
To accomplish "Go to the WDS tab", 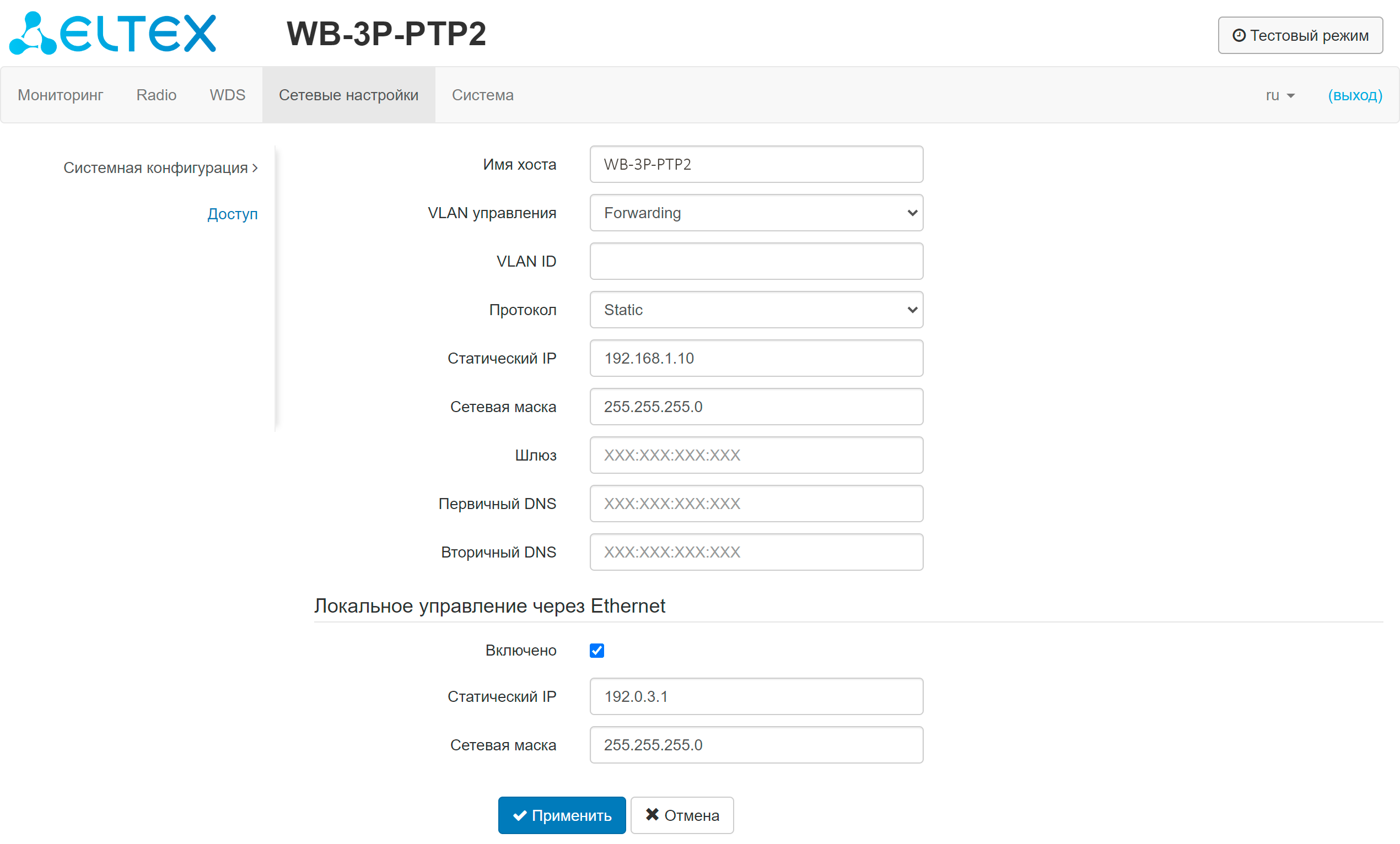I will (x=227, y=95).
